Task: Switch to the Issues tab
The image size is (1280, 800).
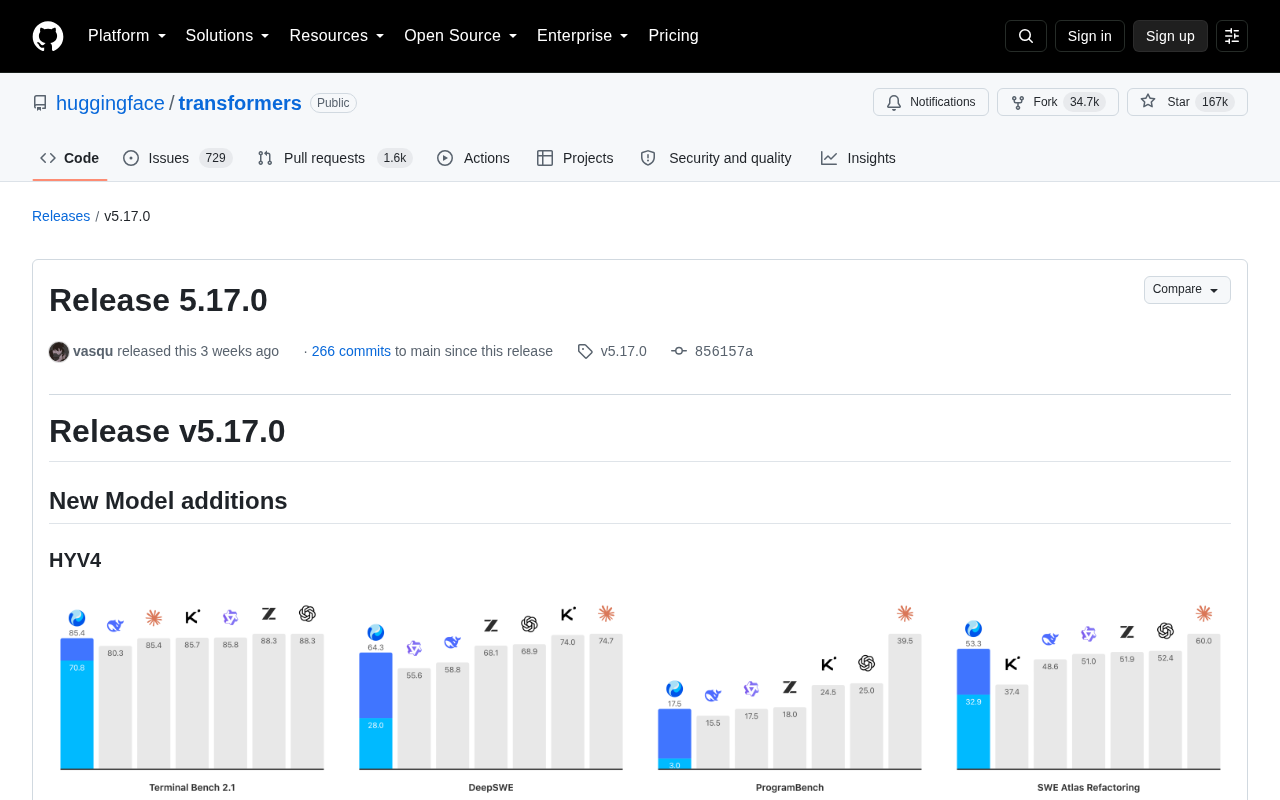Action: (x=178, y=158)
